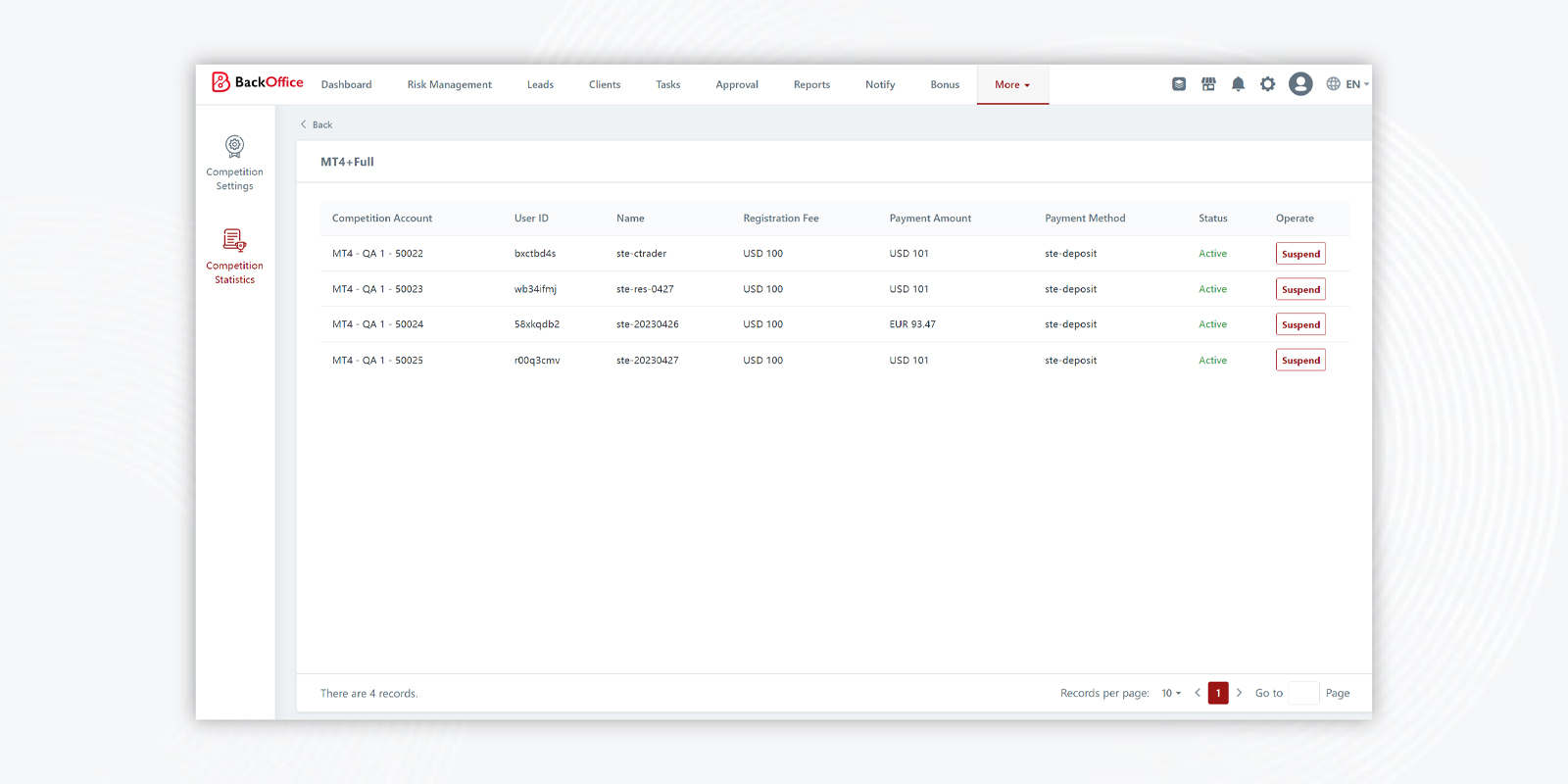This screenshot has width=1568, height=784.
Task: Click user ID bxctbd4s
Action: pos(535,254)
